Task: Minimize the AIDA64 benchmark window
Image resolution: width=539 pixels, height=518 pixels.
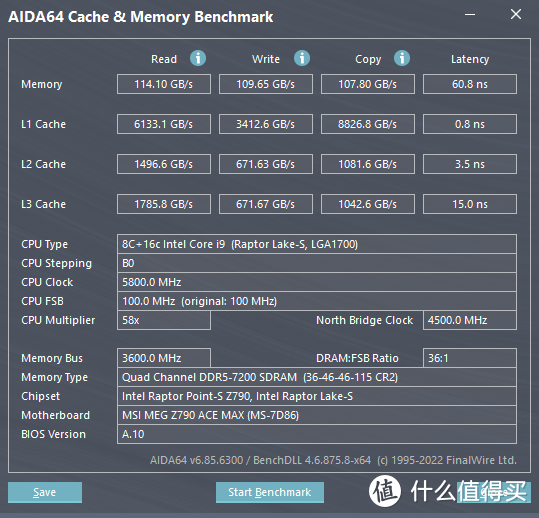Action: [x=470, y=14]
